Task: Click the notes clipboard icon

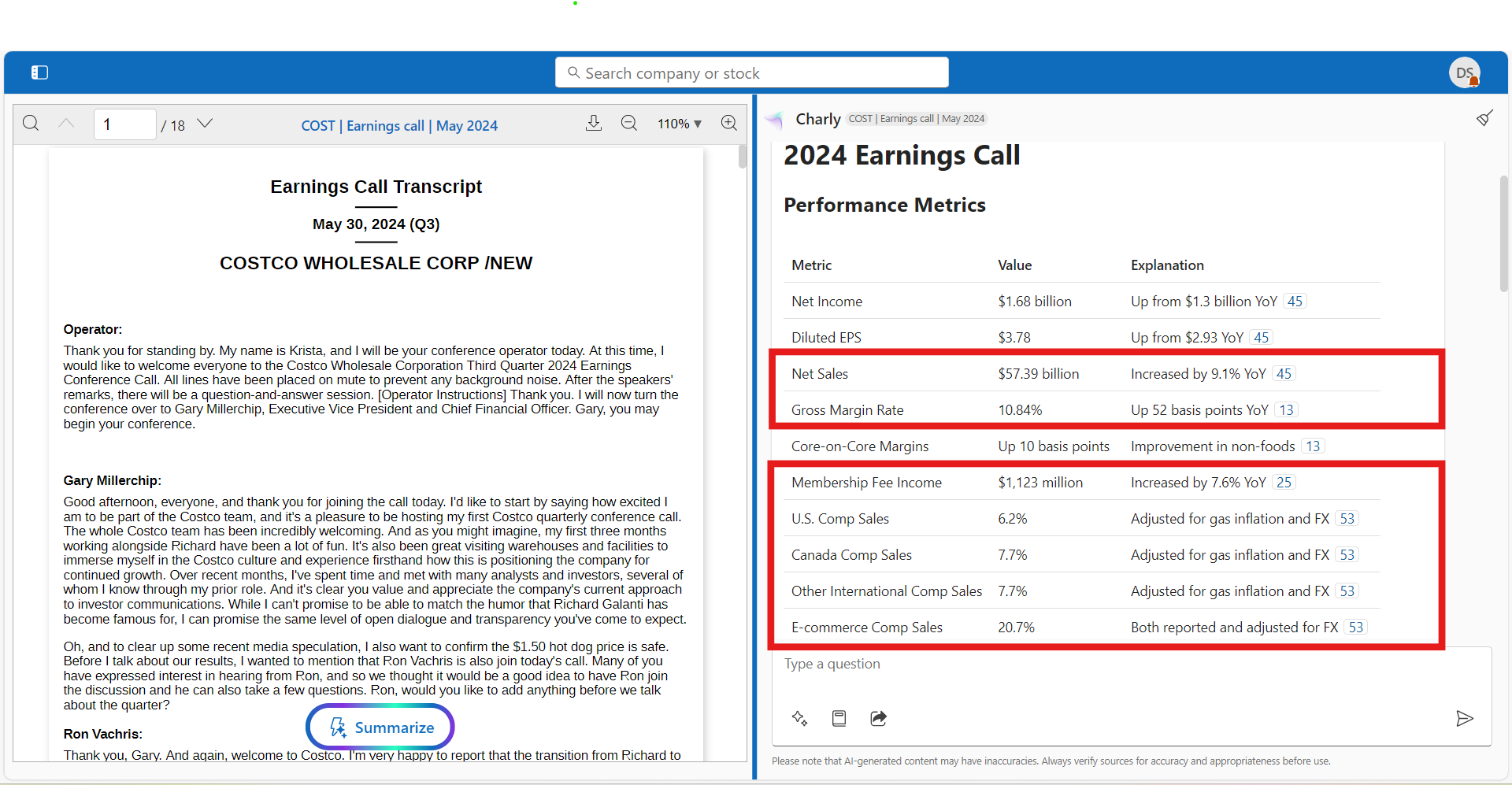Action: (x=839, y=718)
